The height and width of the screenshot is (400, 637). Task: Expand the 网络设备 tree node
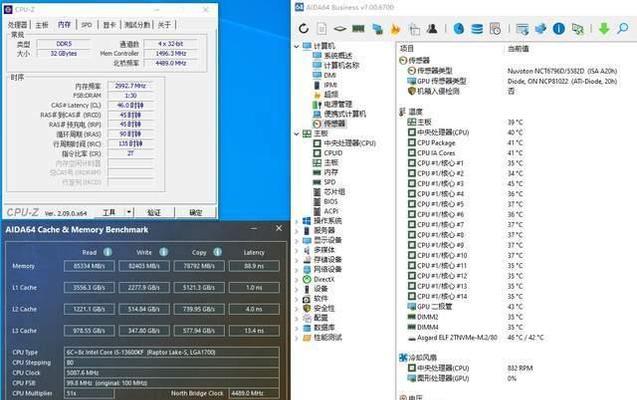[297, 270]
